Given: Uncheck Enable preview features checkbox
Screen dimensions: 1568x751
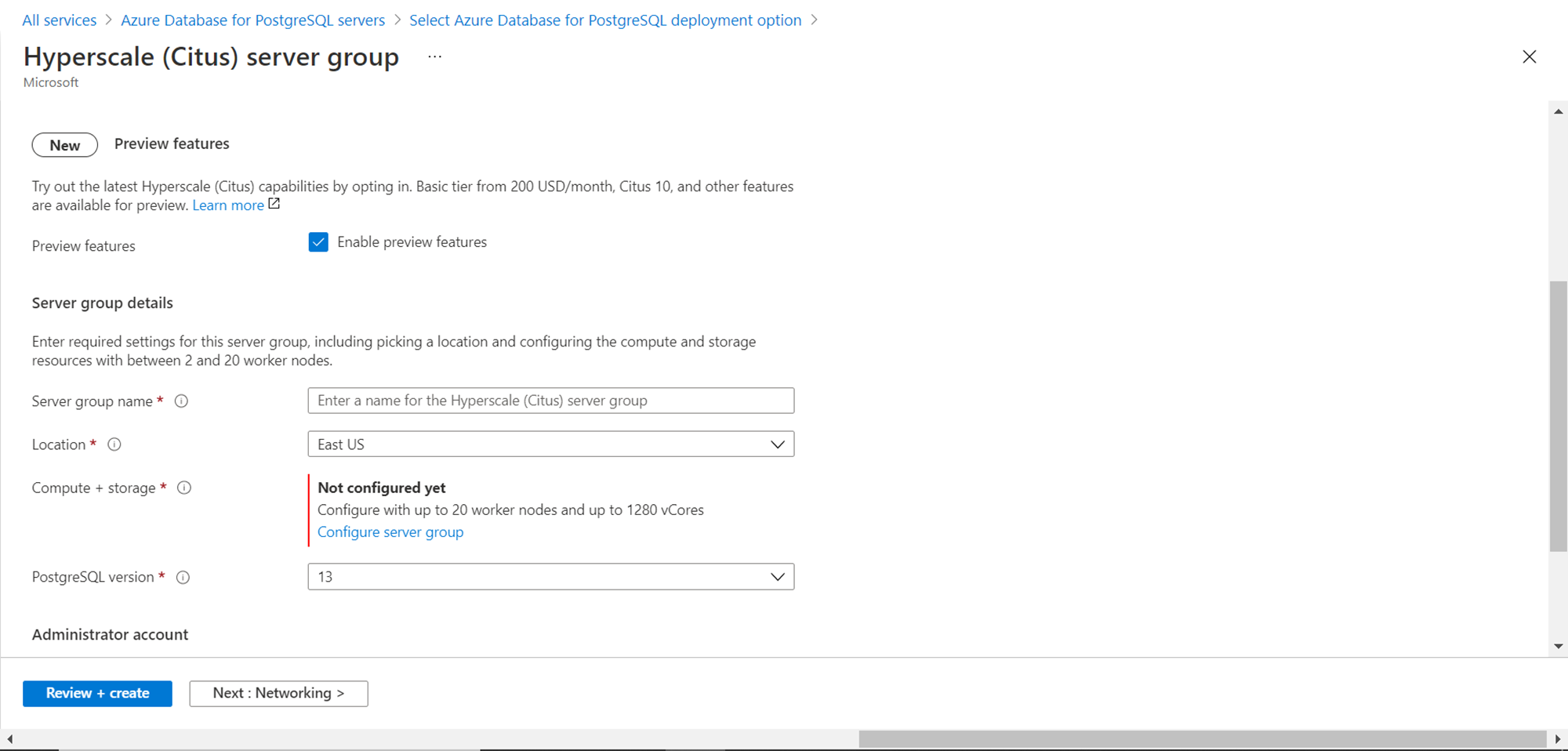Looking at the screenshot, I should point(318,242).
